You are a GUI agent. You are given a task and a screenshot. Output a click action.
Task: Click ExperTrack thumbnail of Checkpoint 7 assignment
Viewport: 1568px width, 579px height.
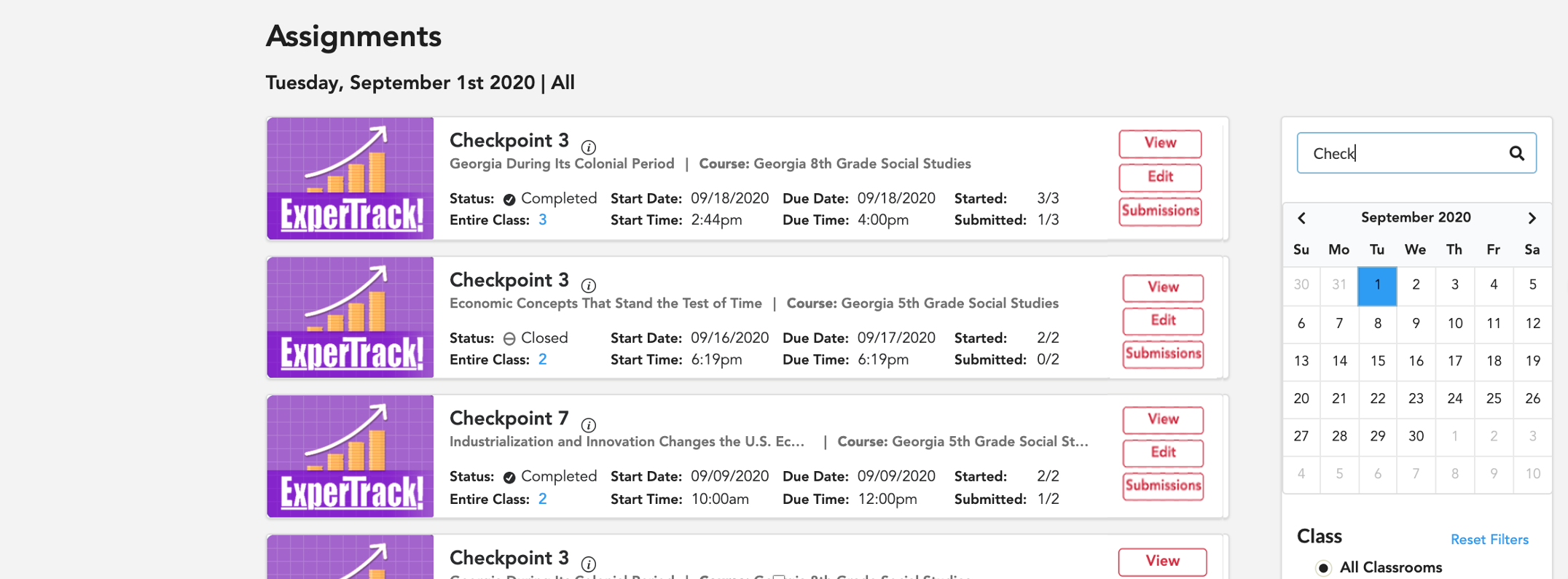click(350, 456)
